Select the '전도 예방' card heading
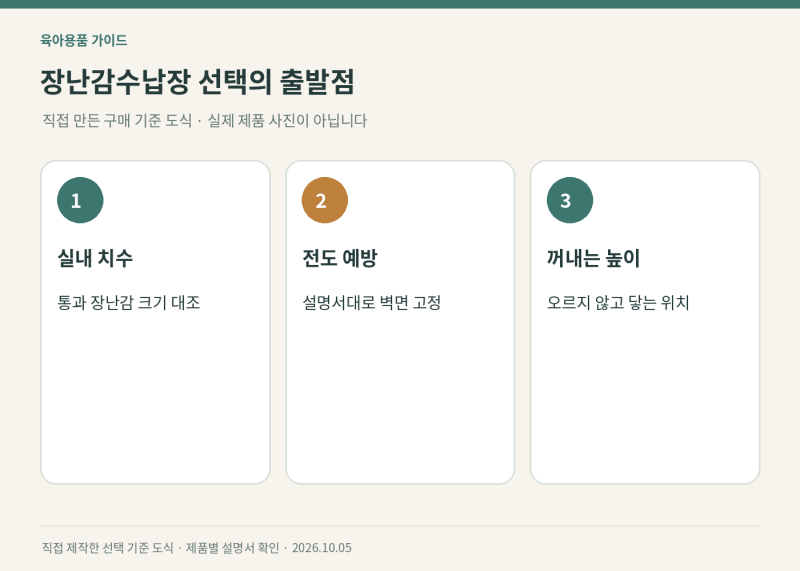 click(340, 258)
